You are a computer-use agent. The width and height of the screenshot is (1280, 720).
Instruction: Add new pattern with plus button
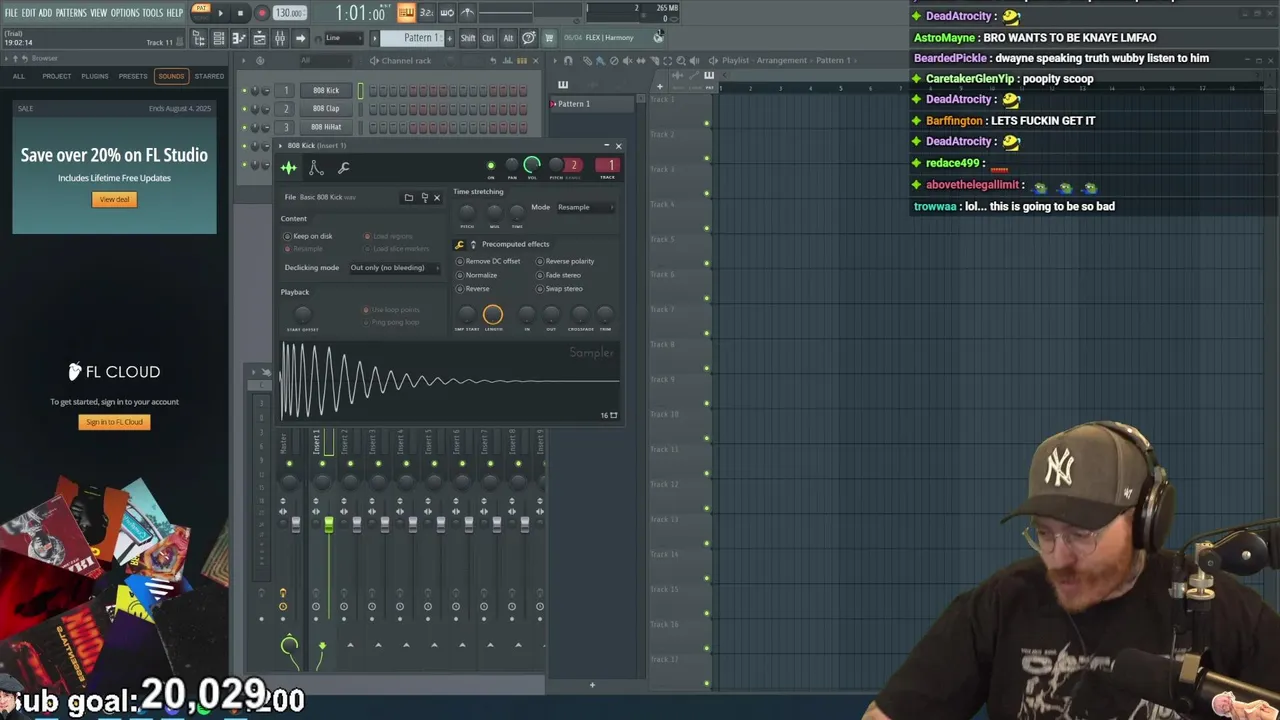[449, 38]
